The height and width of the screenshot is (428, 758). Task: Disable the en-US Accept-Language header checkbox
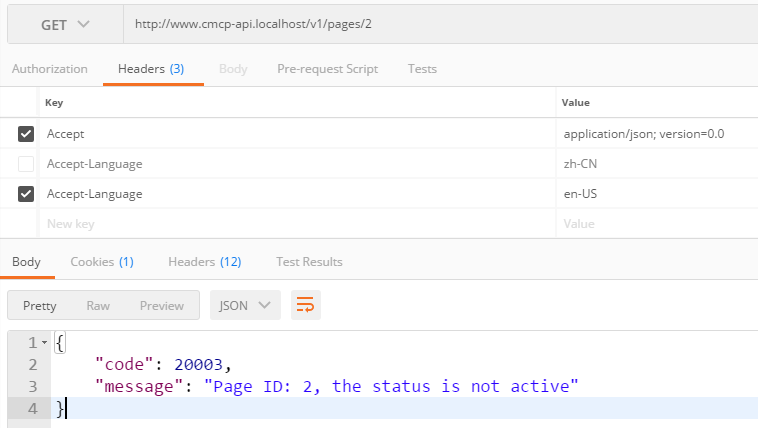pyautogui.click(x=26, y=194)
